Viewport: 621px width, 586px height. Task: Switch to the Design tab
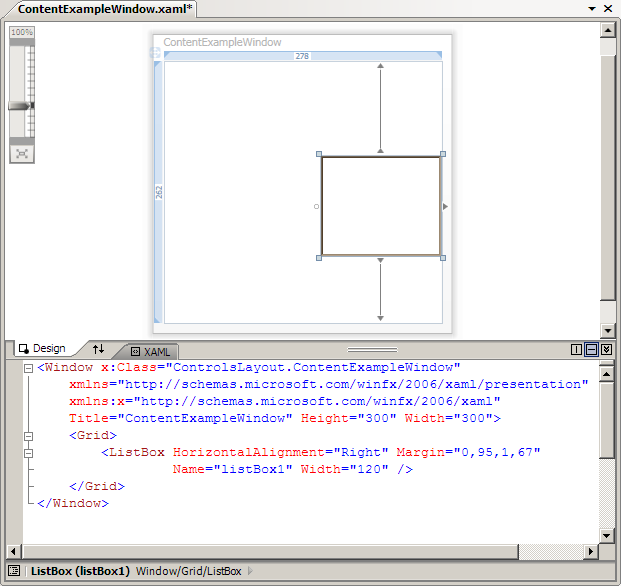pos(42,348)
